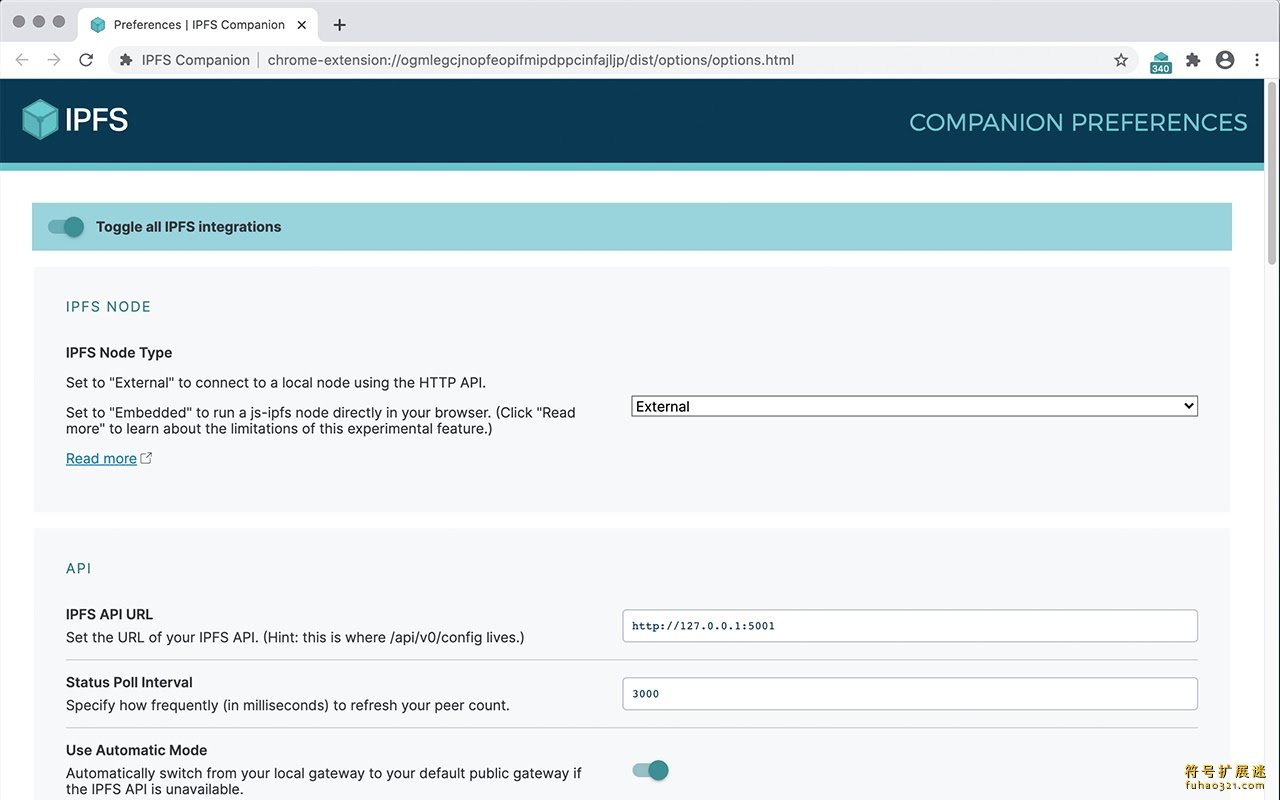Click the address bar URL
Screen dimensions: 1280x800
[531, 60]
